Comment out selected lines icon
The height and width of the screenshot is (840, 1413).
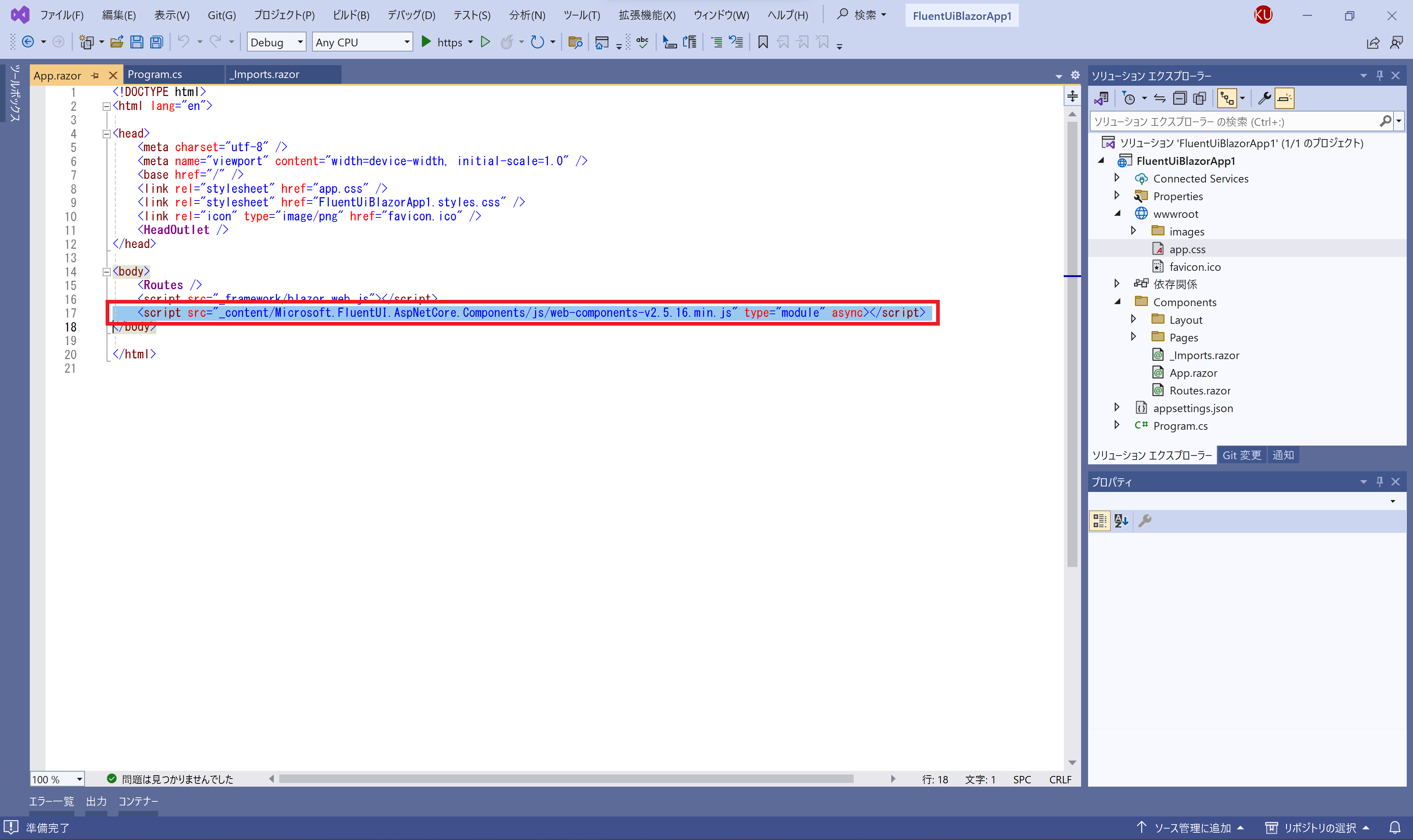(716, 42)
